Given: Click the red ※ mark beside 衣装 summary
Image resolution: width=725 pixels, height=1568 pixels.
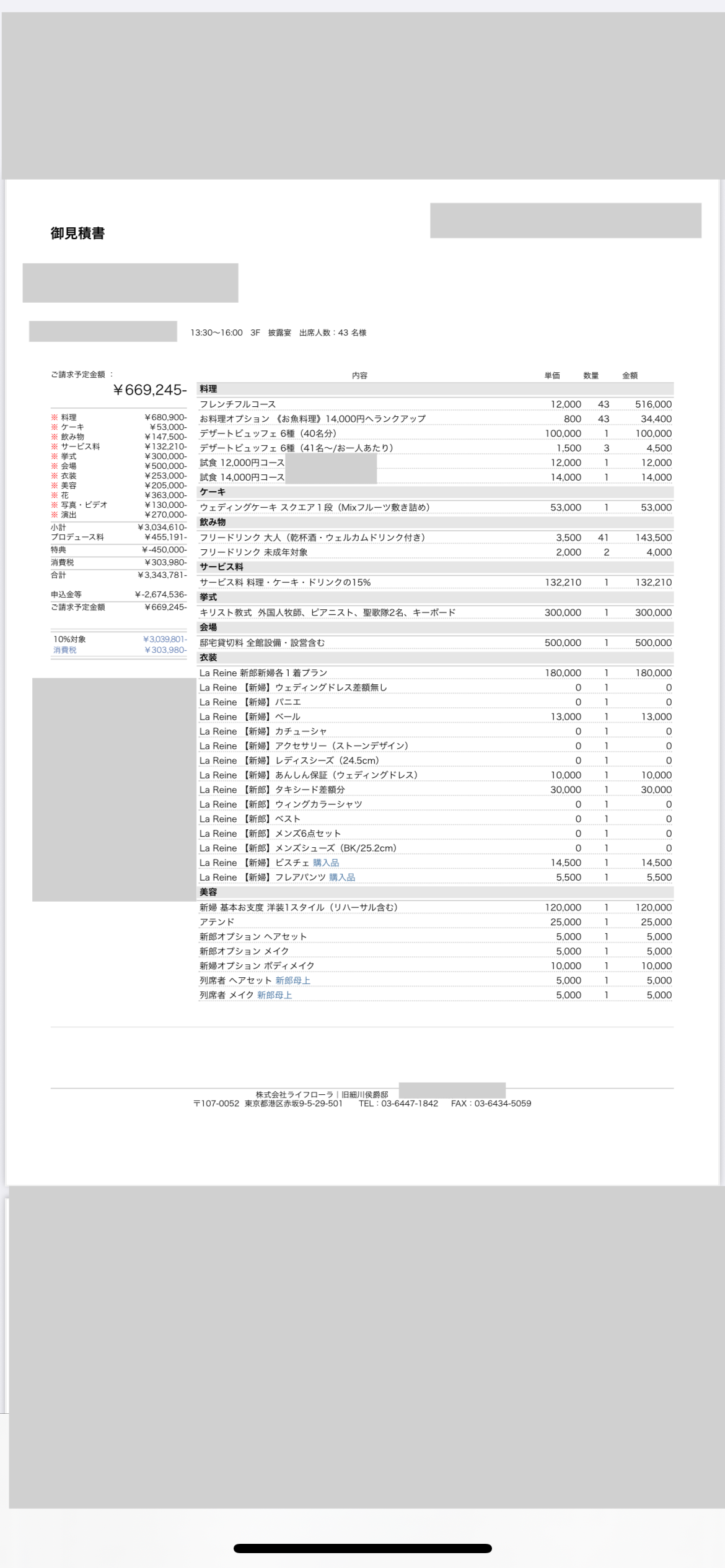Looking at the screenshot, I should point(55,476).
